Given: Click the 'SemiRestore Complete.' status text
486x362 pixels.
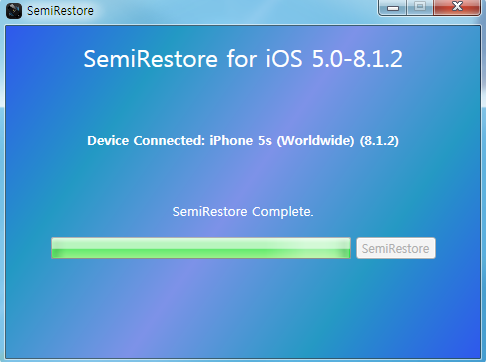Looking at the screenshot, I should coord(243,212).
